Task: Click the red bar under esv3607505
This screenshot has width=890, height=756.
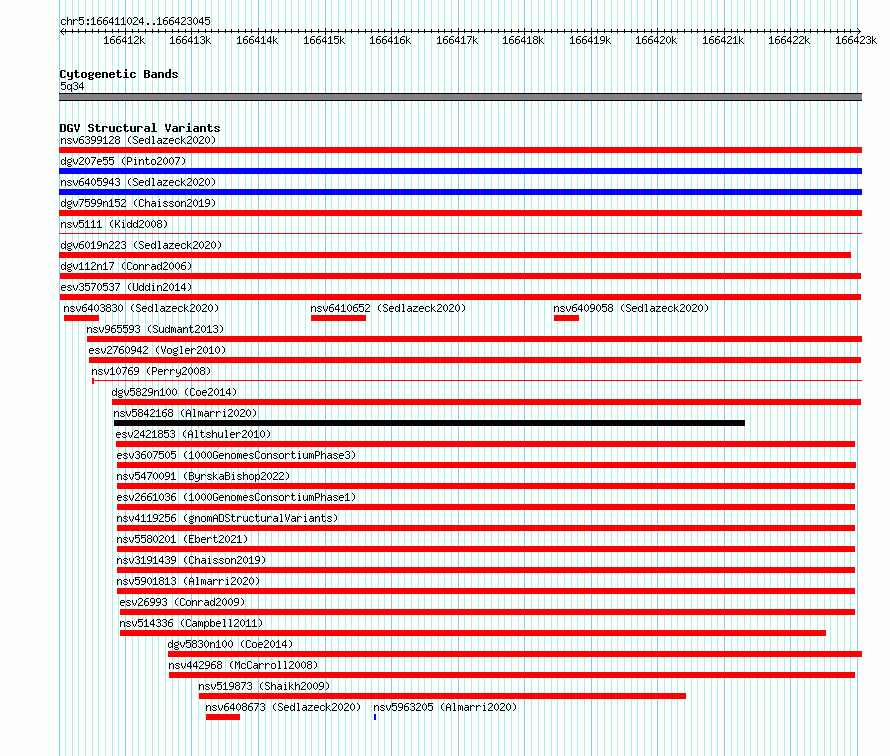Action: (x=486, y=465)
